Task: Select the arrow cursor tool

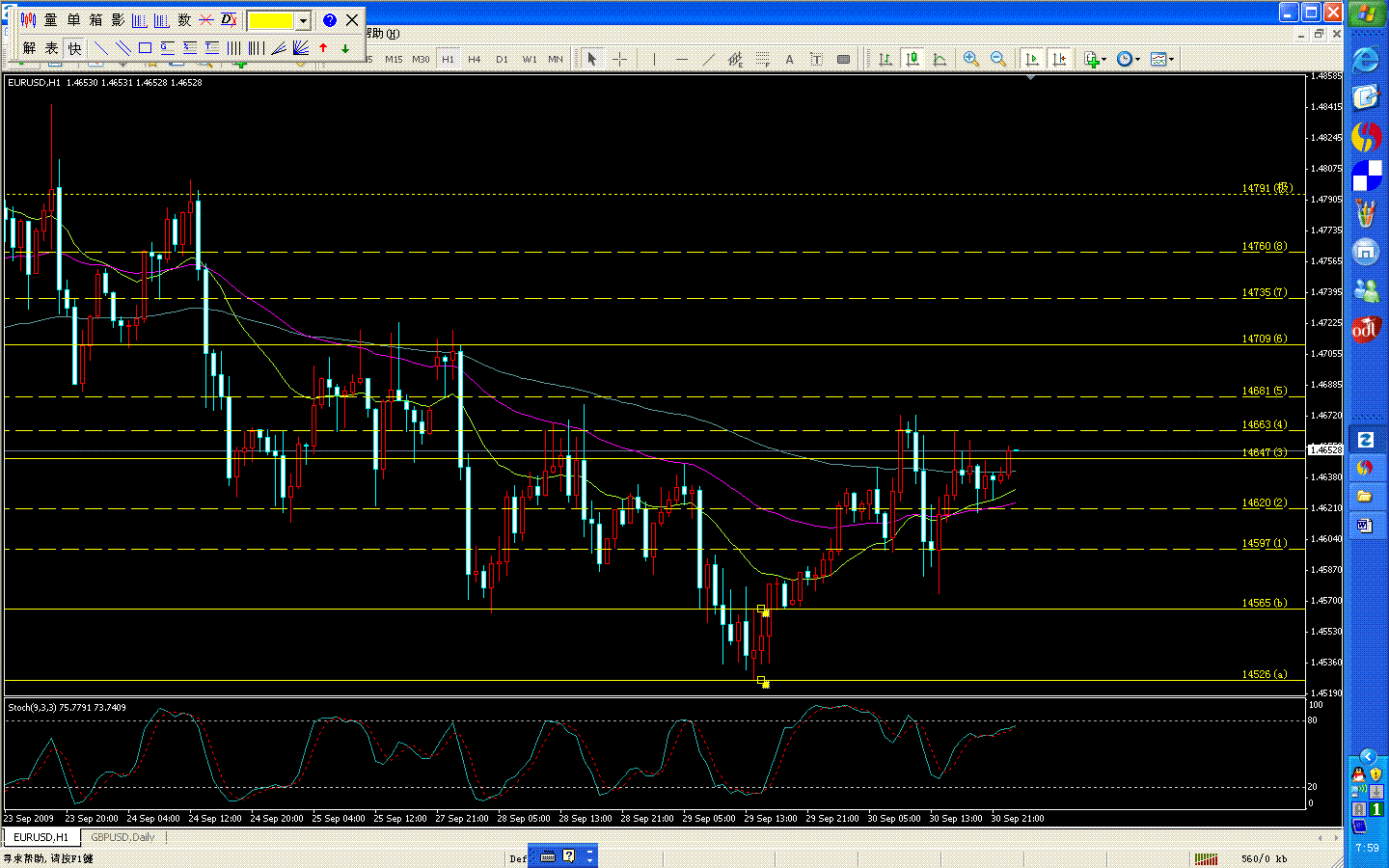Action: (x=592, y=60)
